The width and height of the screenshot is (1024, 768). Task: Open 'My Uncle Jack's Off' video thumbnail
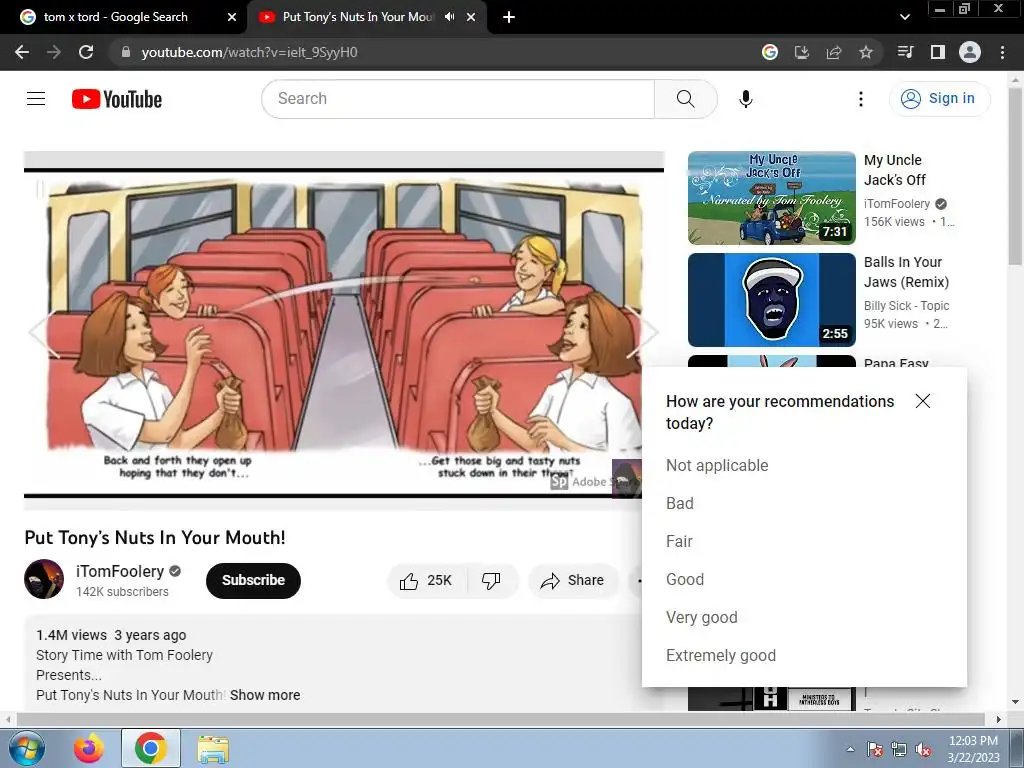(x=771, y=198)
